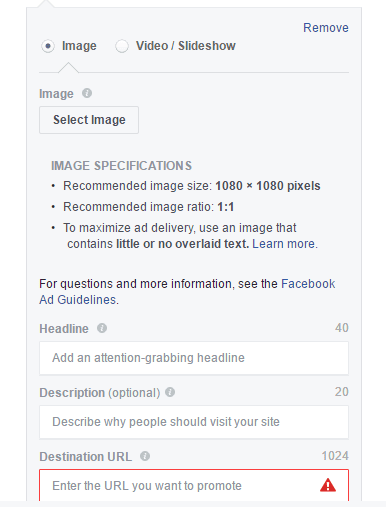The image size is (386, 507).
Task: Click the Headline character counter 40
Action: point(342,328)
